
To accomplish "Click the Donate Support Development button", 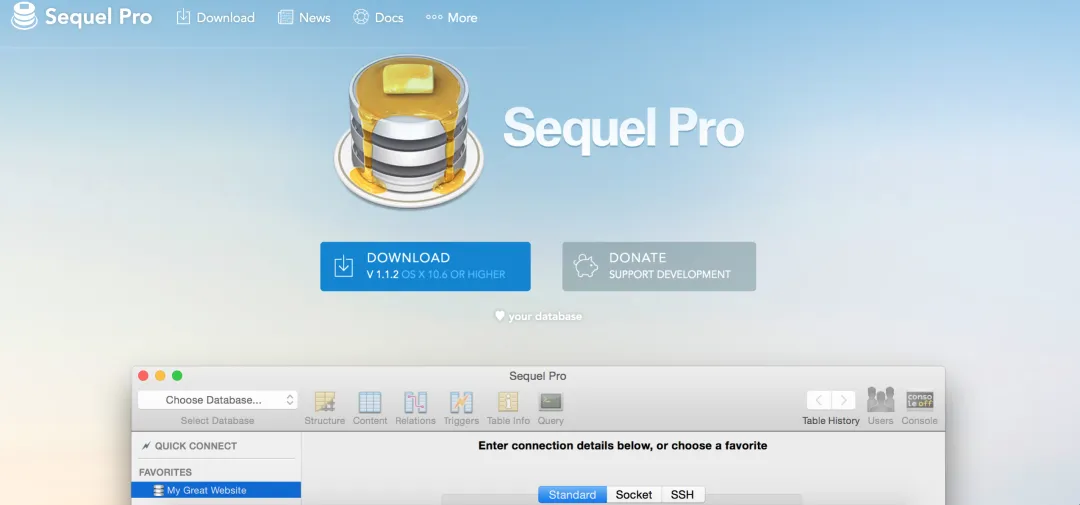I will pos(658,266).
